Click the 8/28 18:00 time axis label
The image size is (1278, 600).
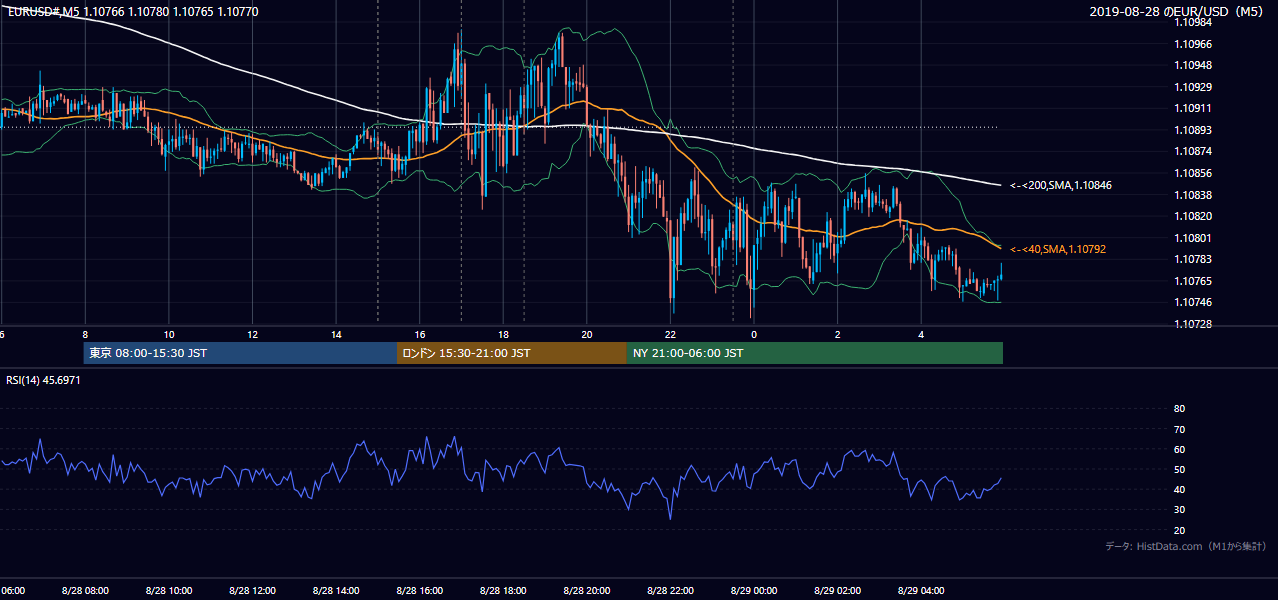click(x=503, y=591)
